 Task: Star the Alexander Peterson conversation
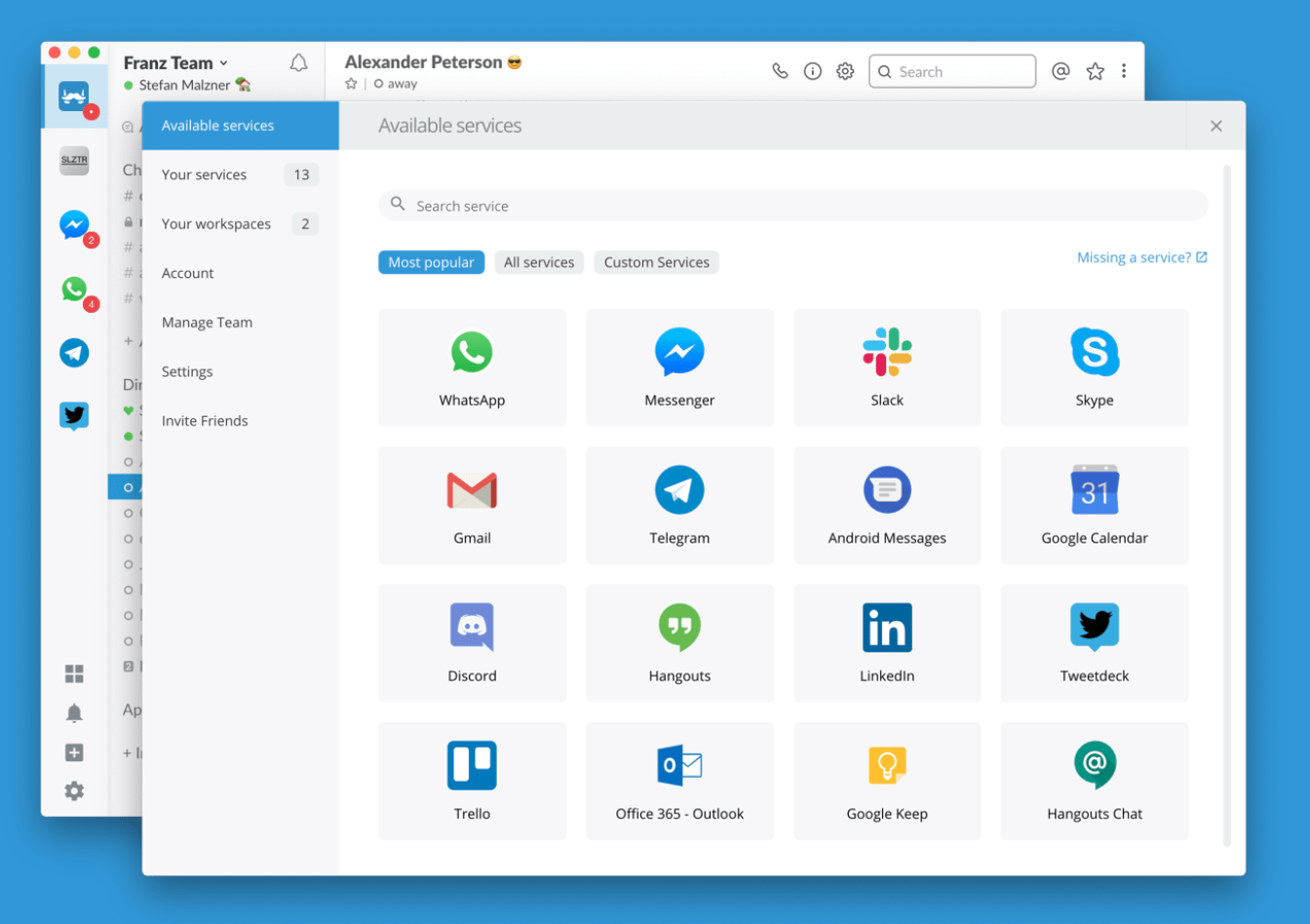pos(351,84)
